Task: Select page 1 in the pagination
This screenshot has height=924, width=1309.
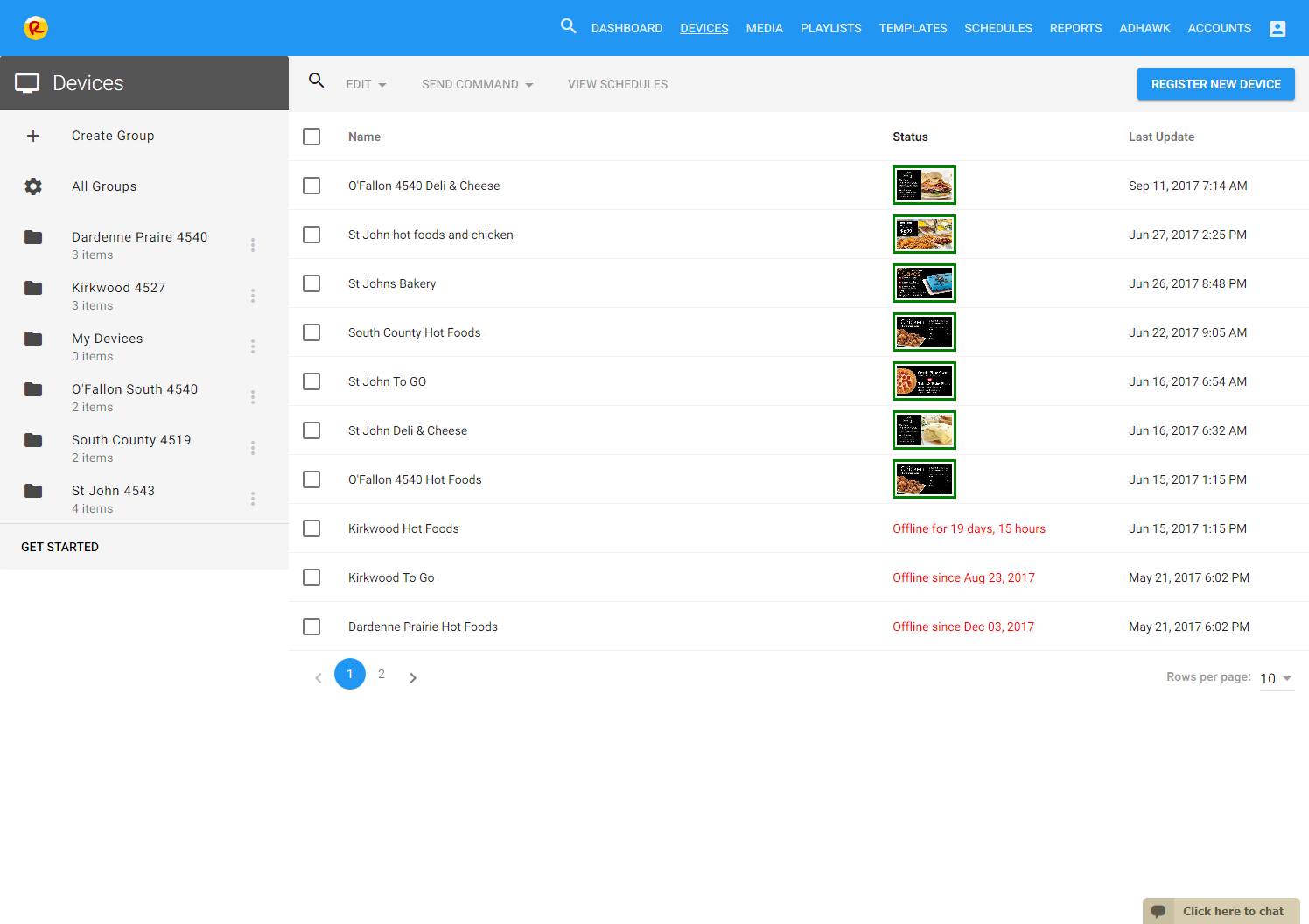Action: coord(350,674)
